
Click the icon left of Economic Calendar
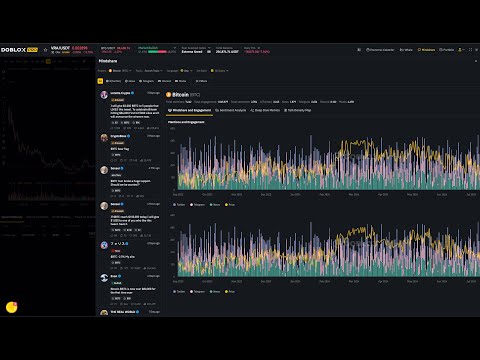[359, 50]
